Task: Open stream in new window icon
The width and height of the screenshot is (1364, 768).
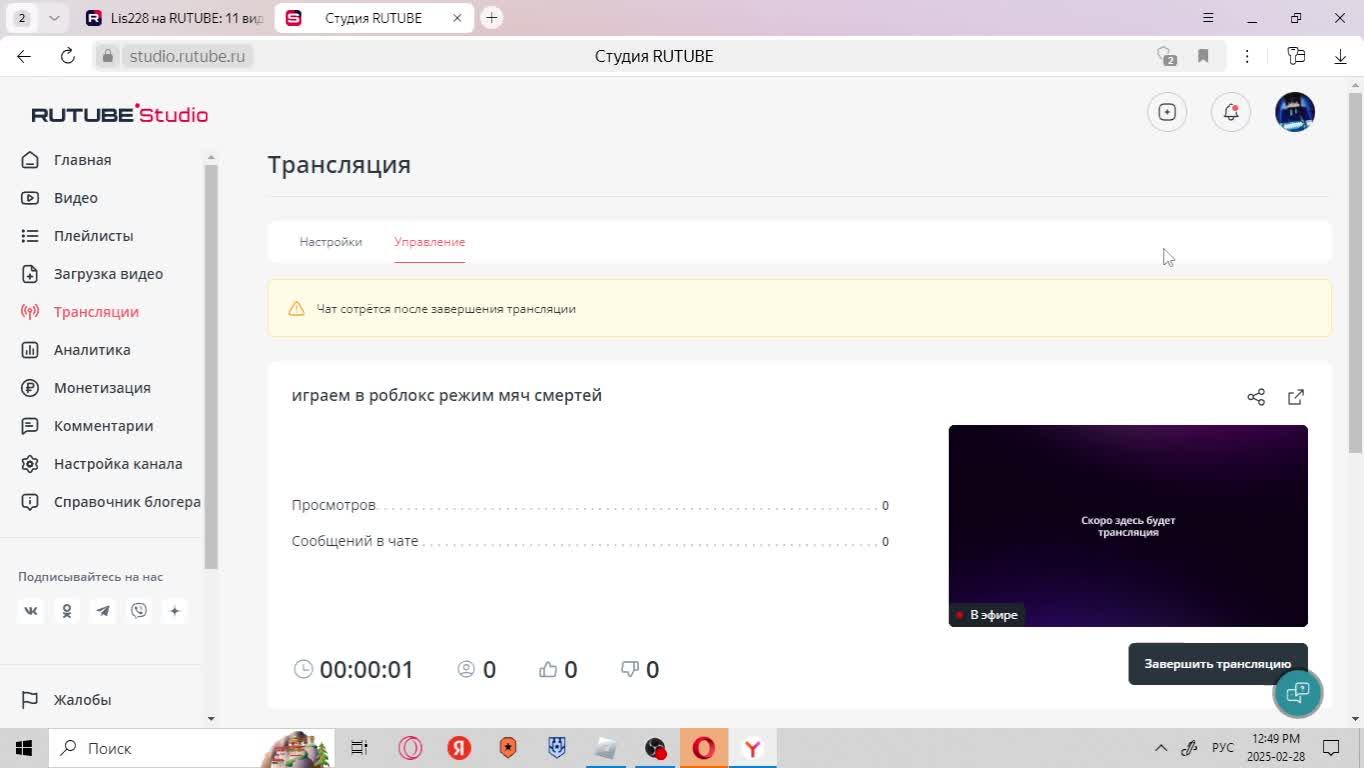Action: point(1296,397)
